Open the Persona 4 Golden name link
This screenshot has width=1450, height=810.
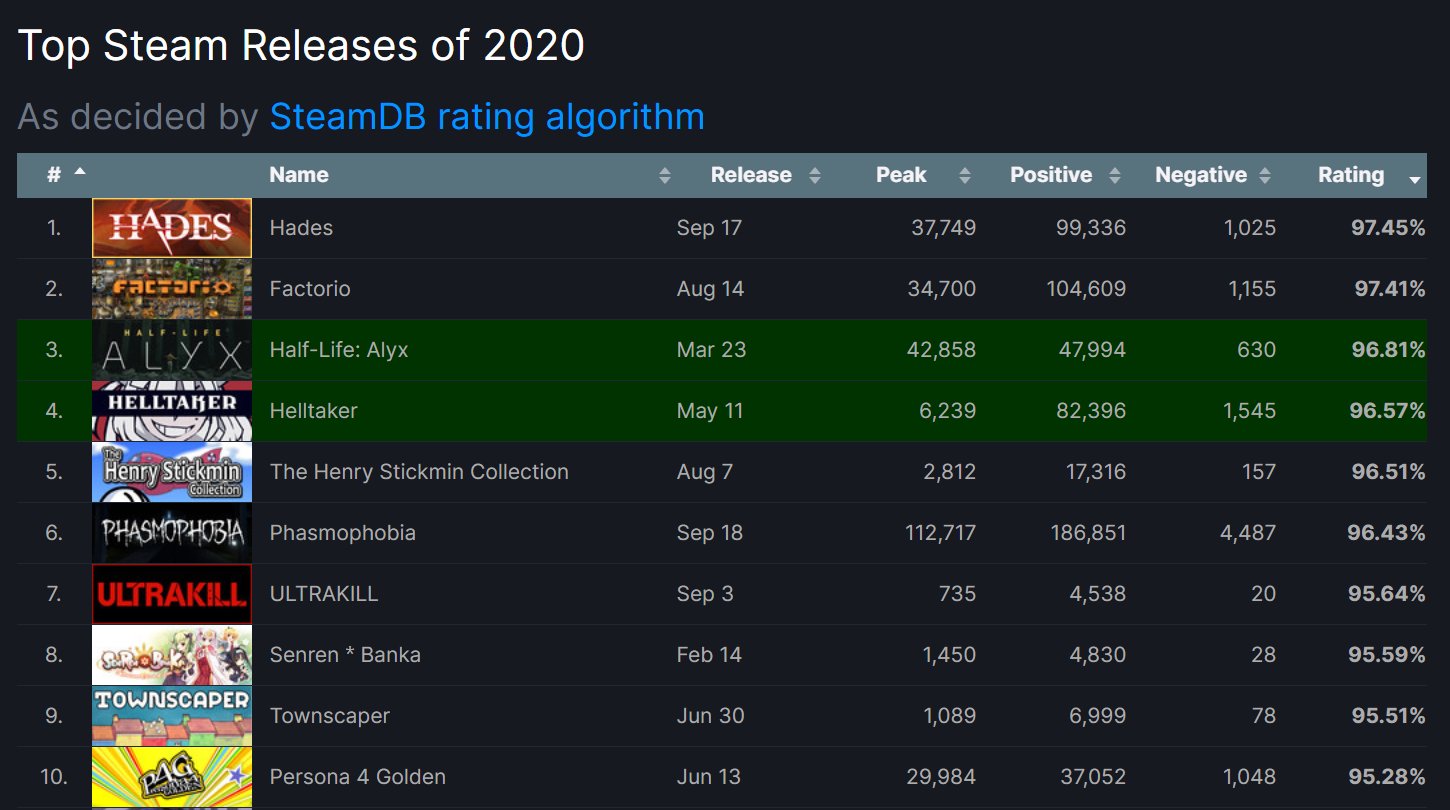point(358,777)
